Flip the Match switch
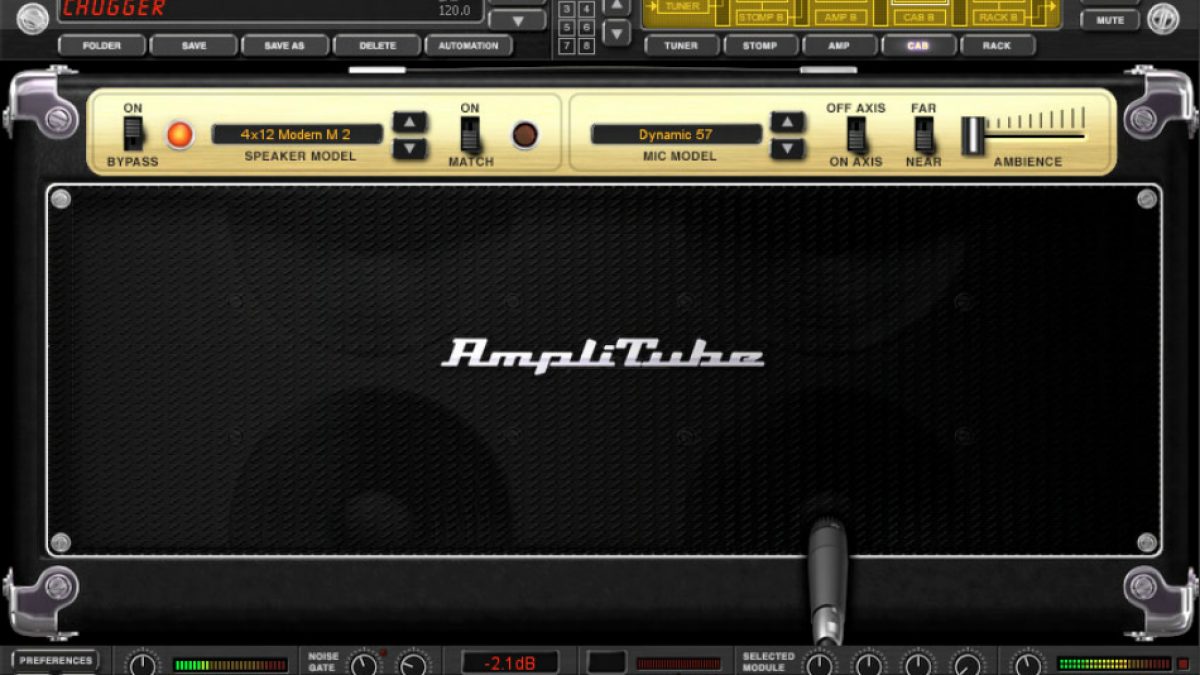Image resolution: width=1200 pixels, height=675 pixels. 470,134
